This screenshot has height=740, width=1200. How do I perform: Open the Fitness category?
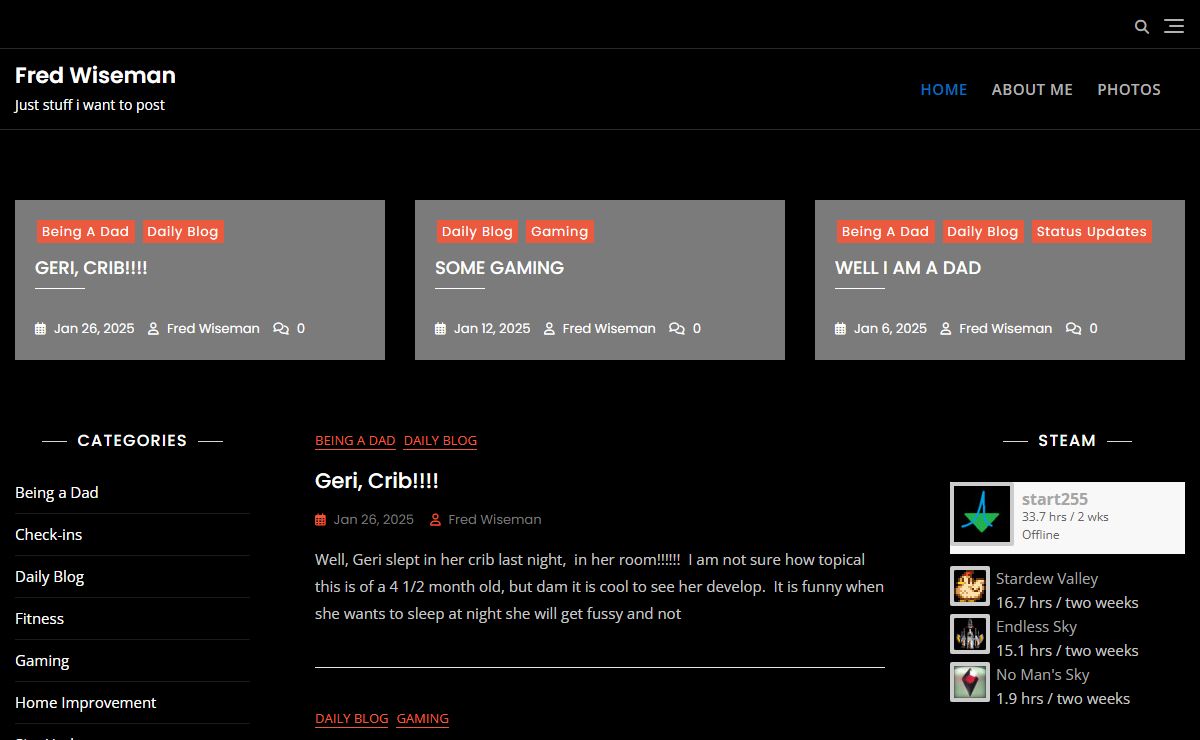click(x=39, y=618)
